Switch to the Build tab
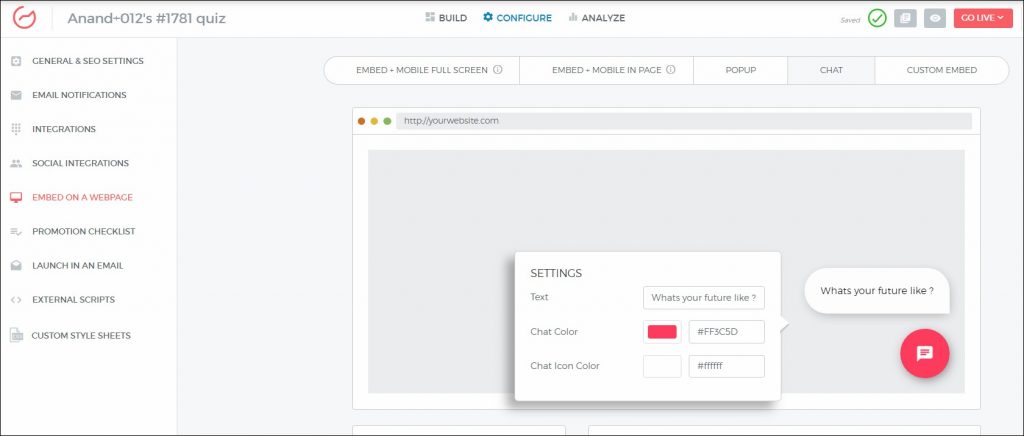This screenshot has width=1024, height=436. click(x=446, y=18)
